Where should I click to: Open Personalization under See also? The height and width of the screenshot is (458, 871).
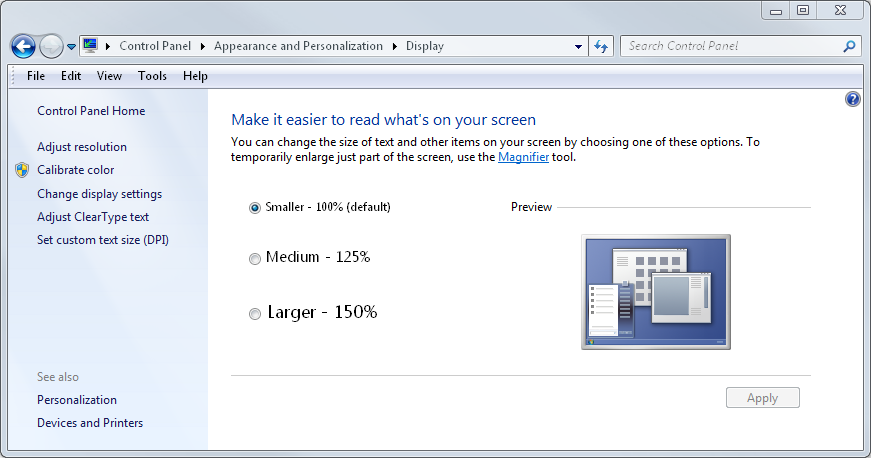77,400
